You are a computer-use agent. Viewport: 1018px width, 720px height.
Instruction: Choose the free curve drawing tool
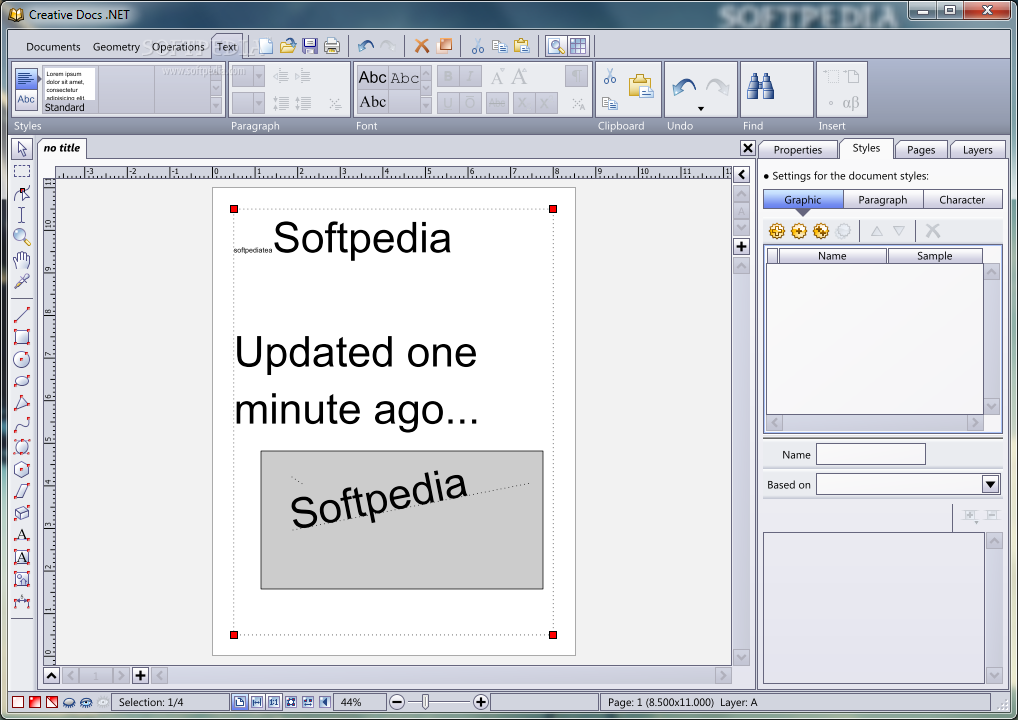[x=22, y=425]
